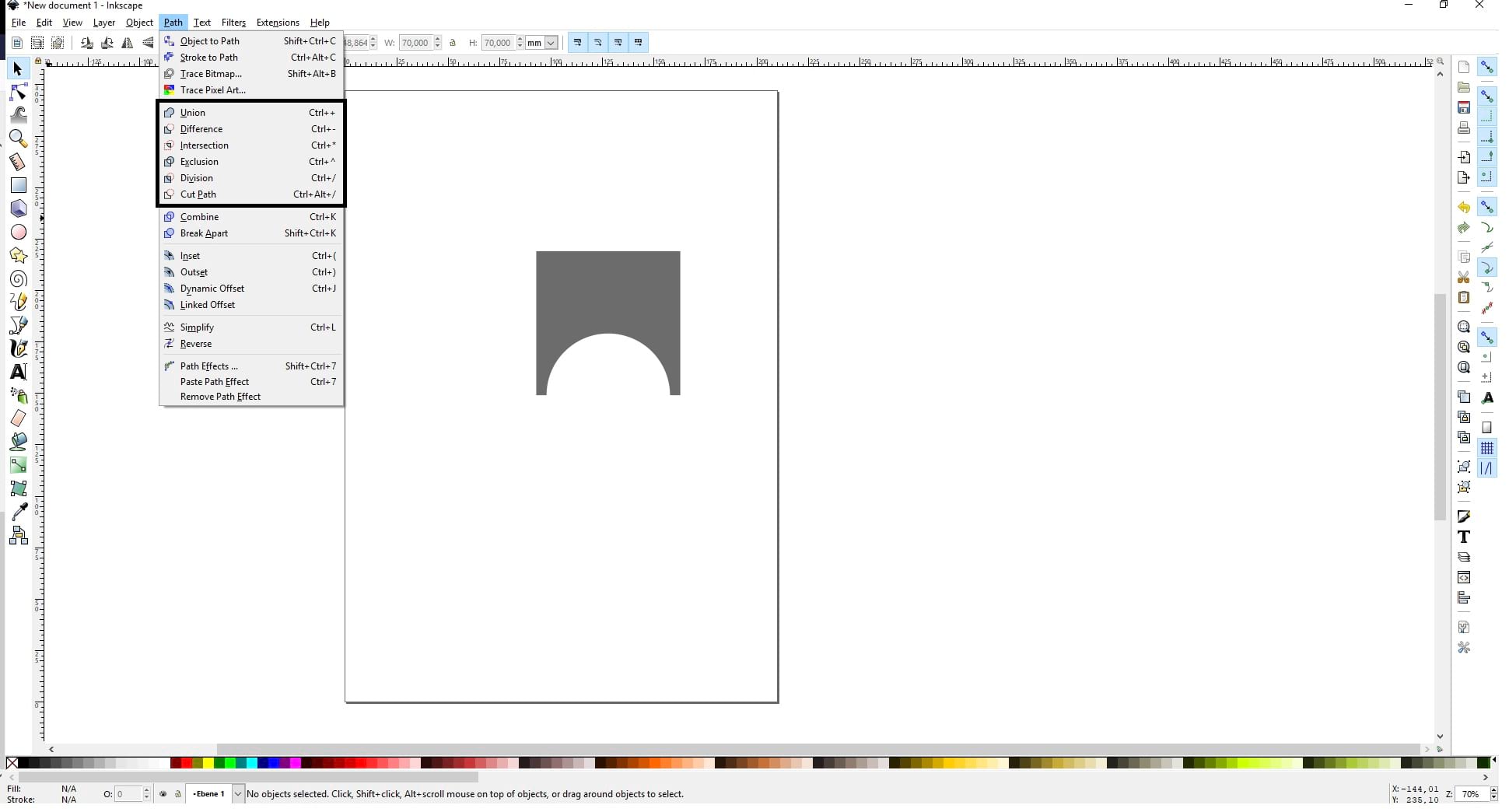Choose the Ellipse circle tool
The width and height of the screenshot is (1509, 812).
(18, 232)
